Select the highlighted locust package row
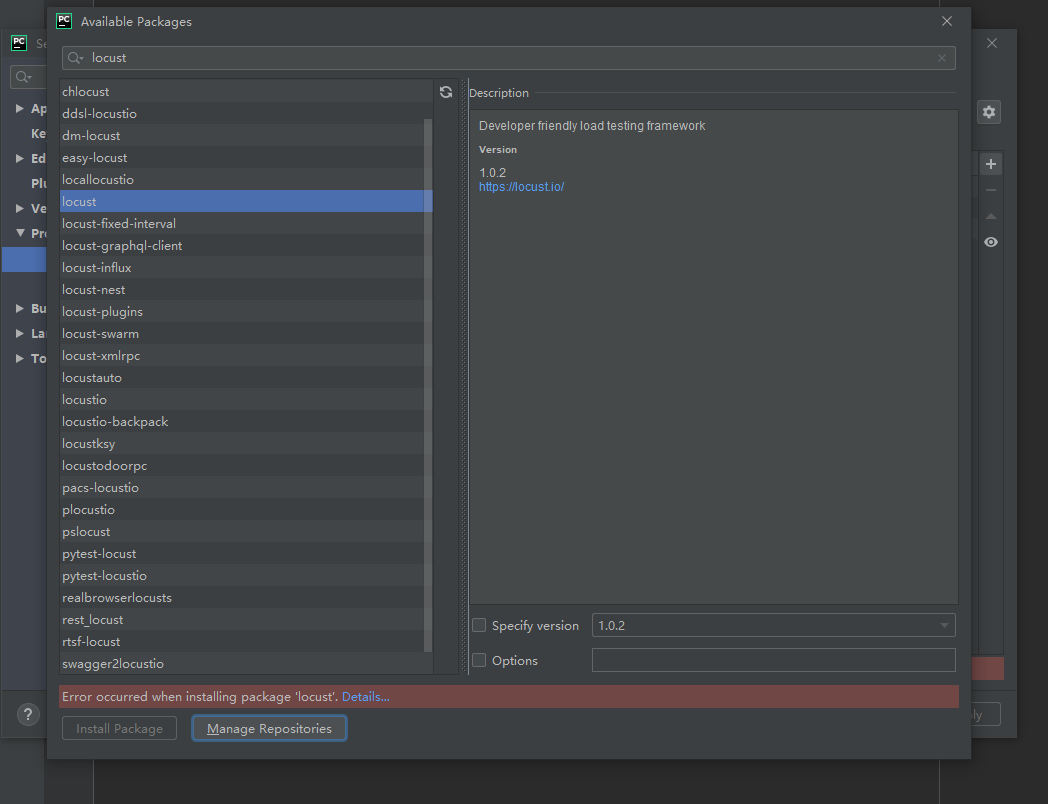This screenshot has width=1048, height=804. point(246,201)
